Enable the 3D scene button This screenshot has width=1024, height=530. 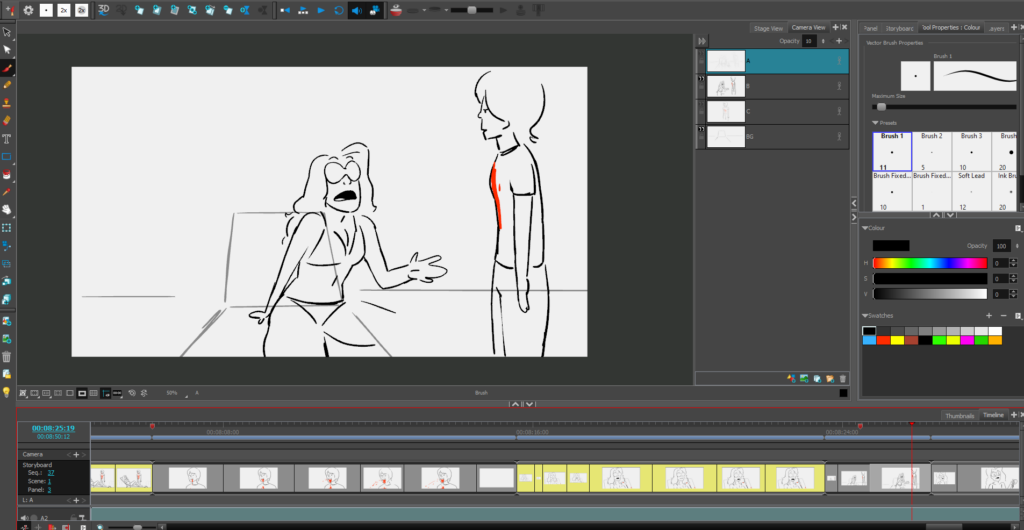[x=104, y=10]
